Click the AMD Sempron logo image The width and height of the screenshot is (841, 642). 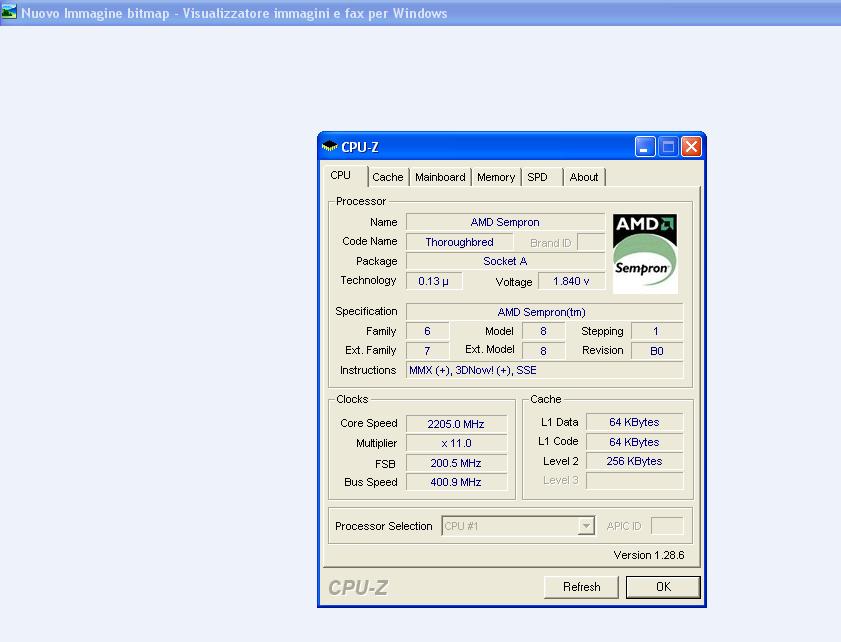[645, 254]
